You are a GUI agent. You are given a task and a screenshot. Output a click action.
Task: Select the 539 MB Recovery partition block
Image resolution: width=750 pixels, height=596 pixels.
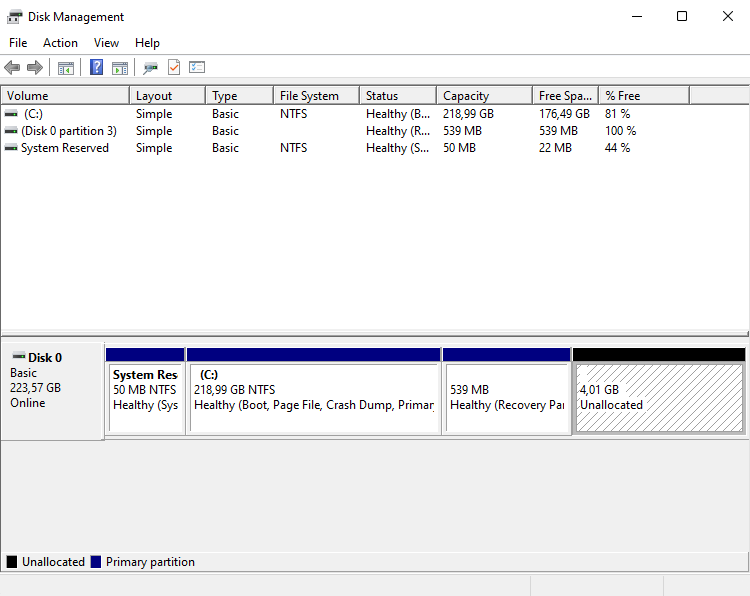click(x=506, y=397)
